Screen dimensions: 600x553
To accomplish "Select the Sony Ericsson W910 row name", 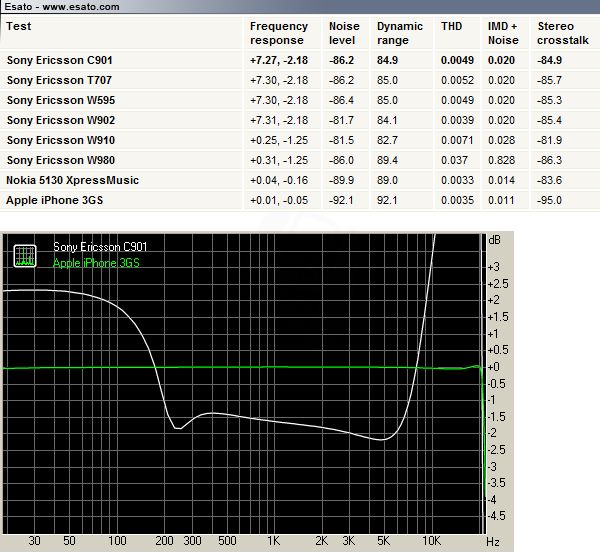I will click(61, 140).
